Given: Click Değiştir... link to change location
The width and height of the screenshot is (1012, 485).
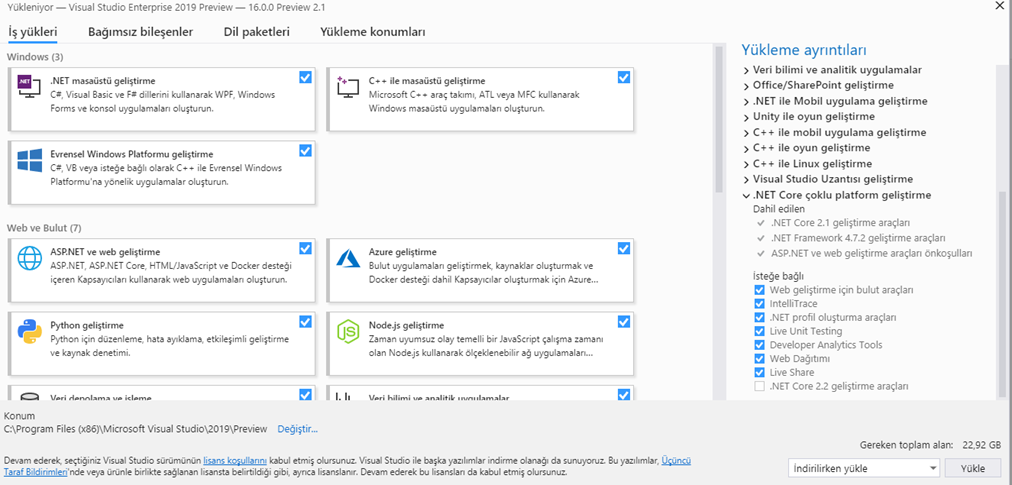Looking at the screenshot, I should point(298,429).
